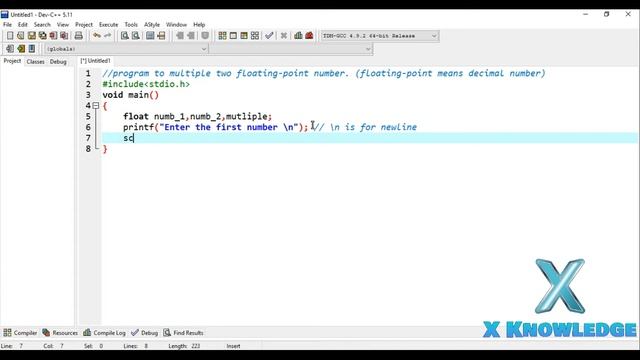The width and height of the screenshot is (640, 360).
Task: Click the closing brace on line 8
Action: pos(105,149)
